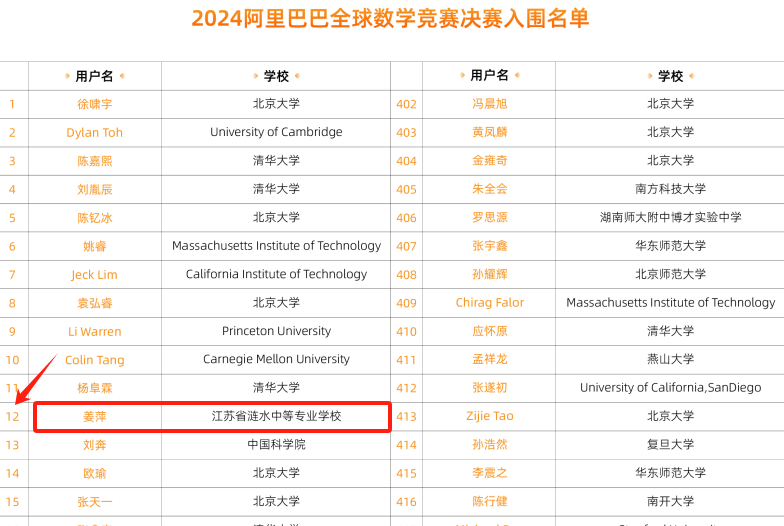Click arrow left of first 用户名 header
This screenshot has width=784, height=526.
[x=69, y=76]
